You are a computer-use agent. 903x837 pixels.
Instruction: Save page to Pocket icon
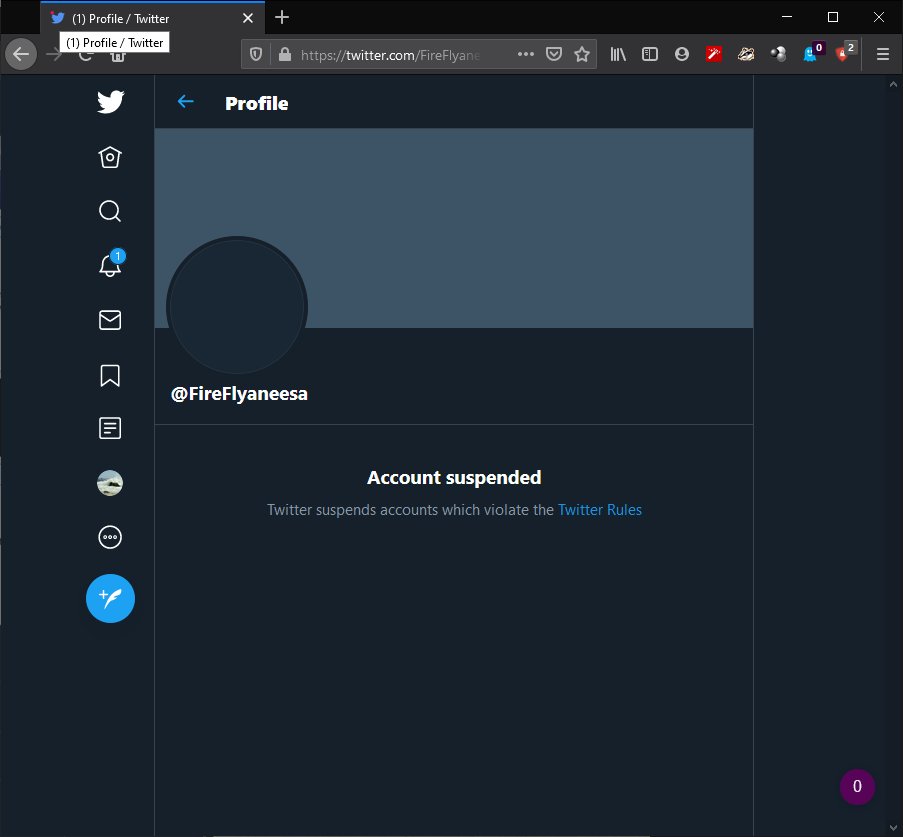pyautogui.click(x=553, y=54)
